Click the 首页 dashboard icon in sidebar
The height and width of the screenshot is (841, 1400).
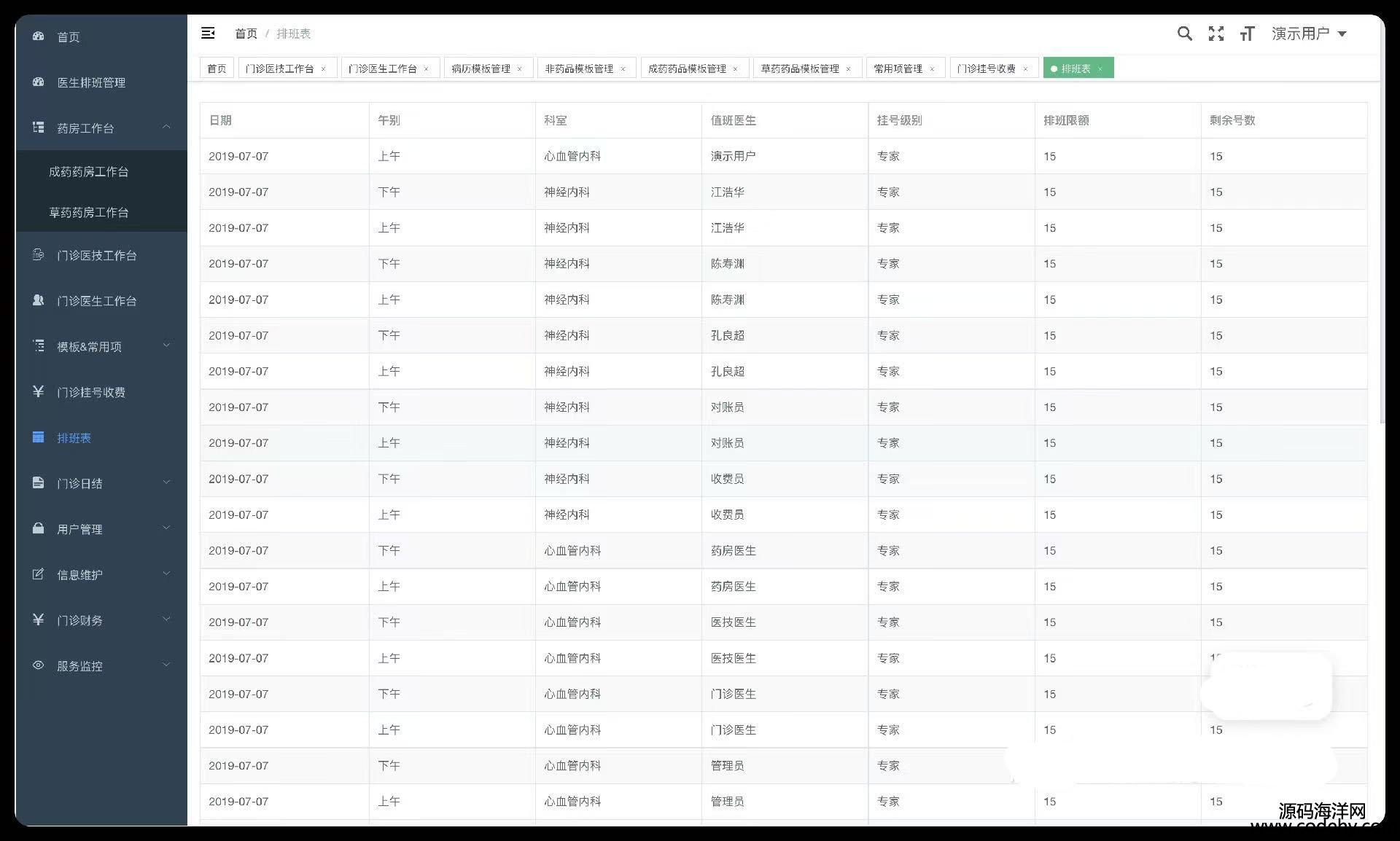(x=39, y=36)
